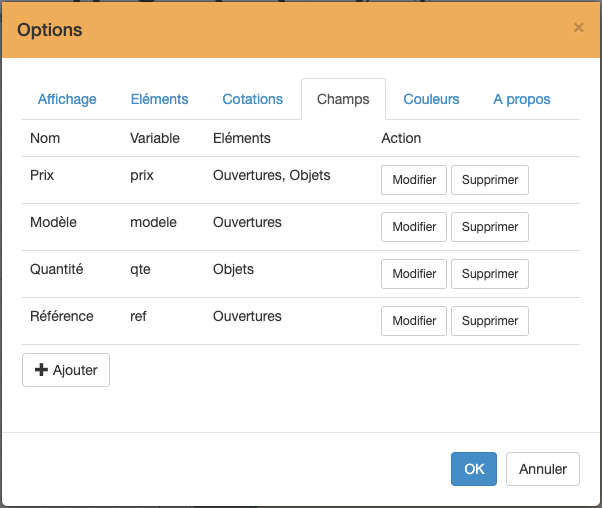Select the Prix name cell in the table
This screenshot has width=602, height=508.
(44, 175)
